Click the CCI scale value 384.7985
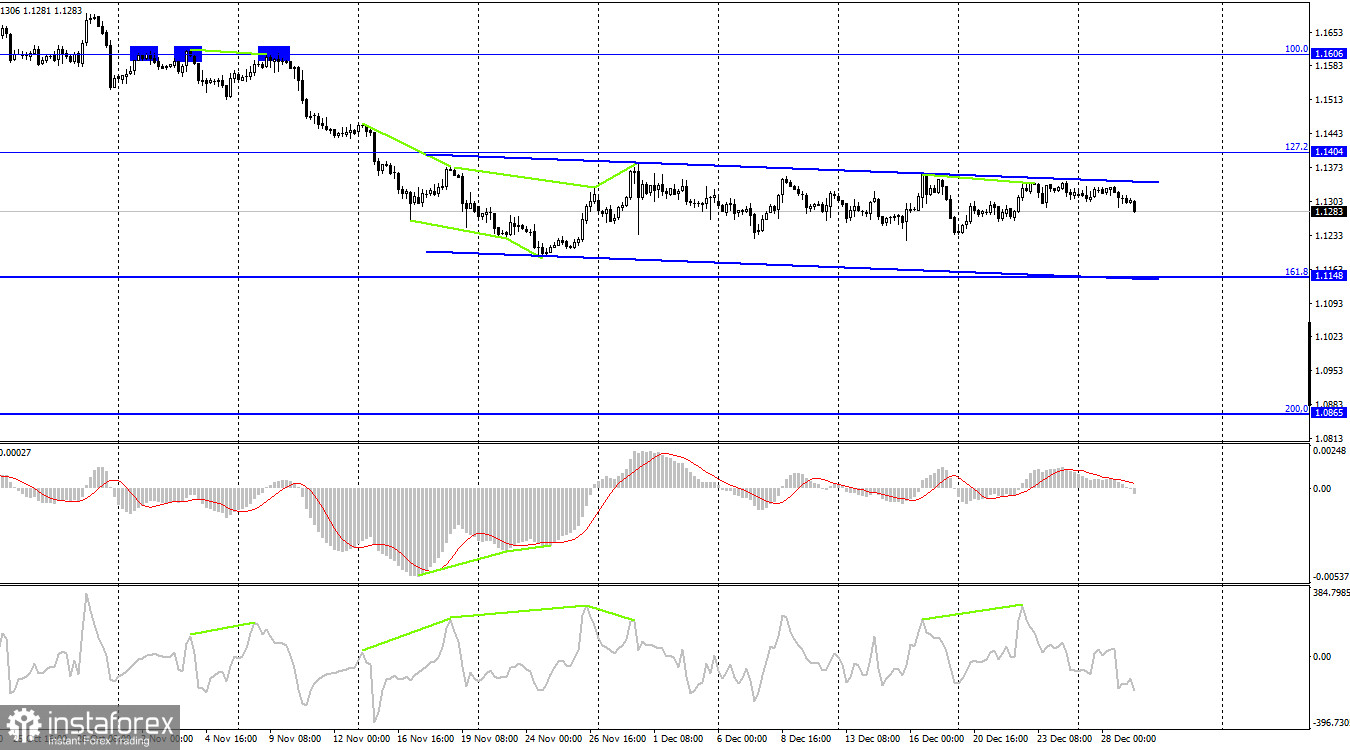Viewport: 1350px width, 750px height. [1329, 593]
